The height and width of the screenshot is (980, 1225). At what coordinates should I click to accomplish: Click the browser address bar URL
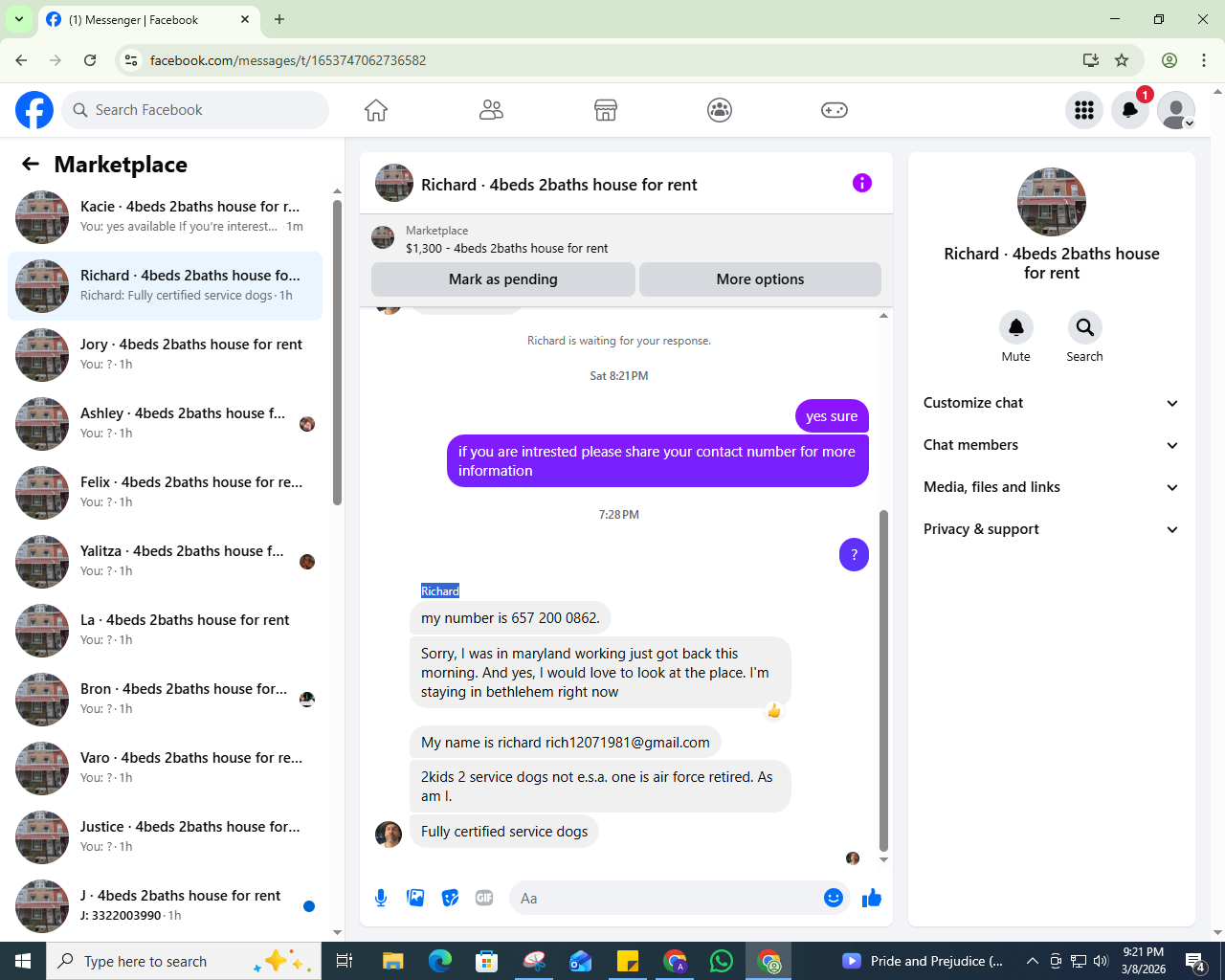pyautogui.click(x=288, y=60)
